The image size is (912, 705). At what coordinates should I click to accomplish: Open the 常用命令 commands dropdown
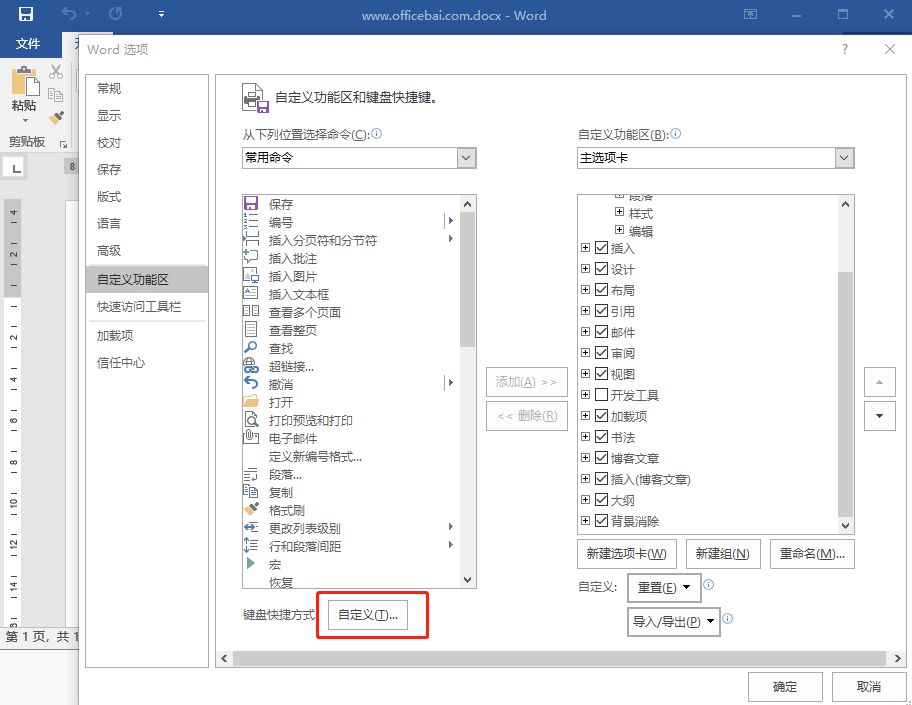466,158
